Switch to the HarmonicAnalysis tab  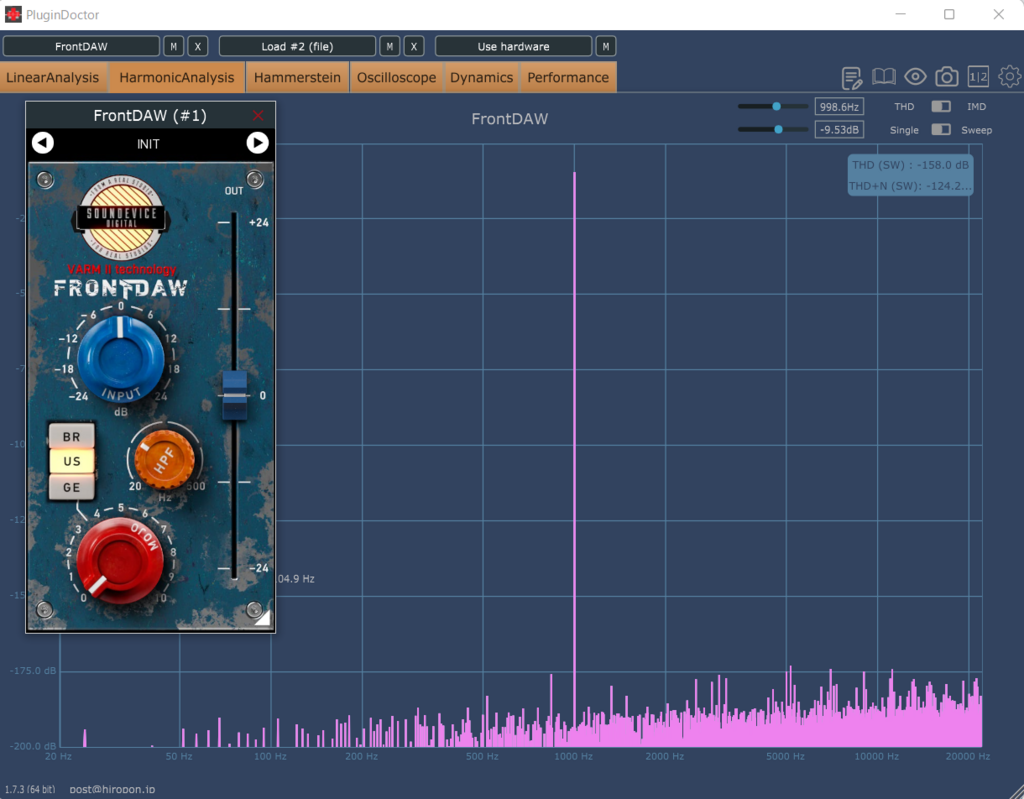coord(176,77)
